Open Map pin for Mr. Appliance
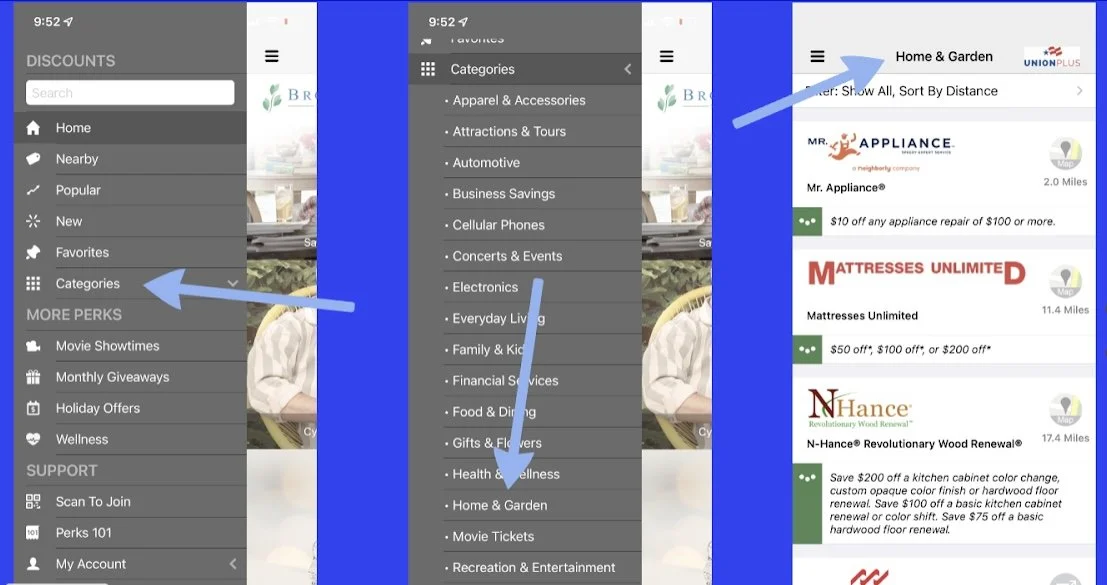1107x585 pixels. (1065, 155)
